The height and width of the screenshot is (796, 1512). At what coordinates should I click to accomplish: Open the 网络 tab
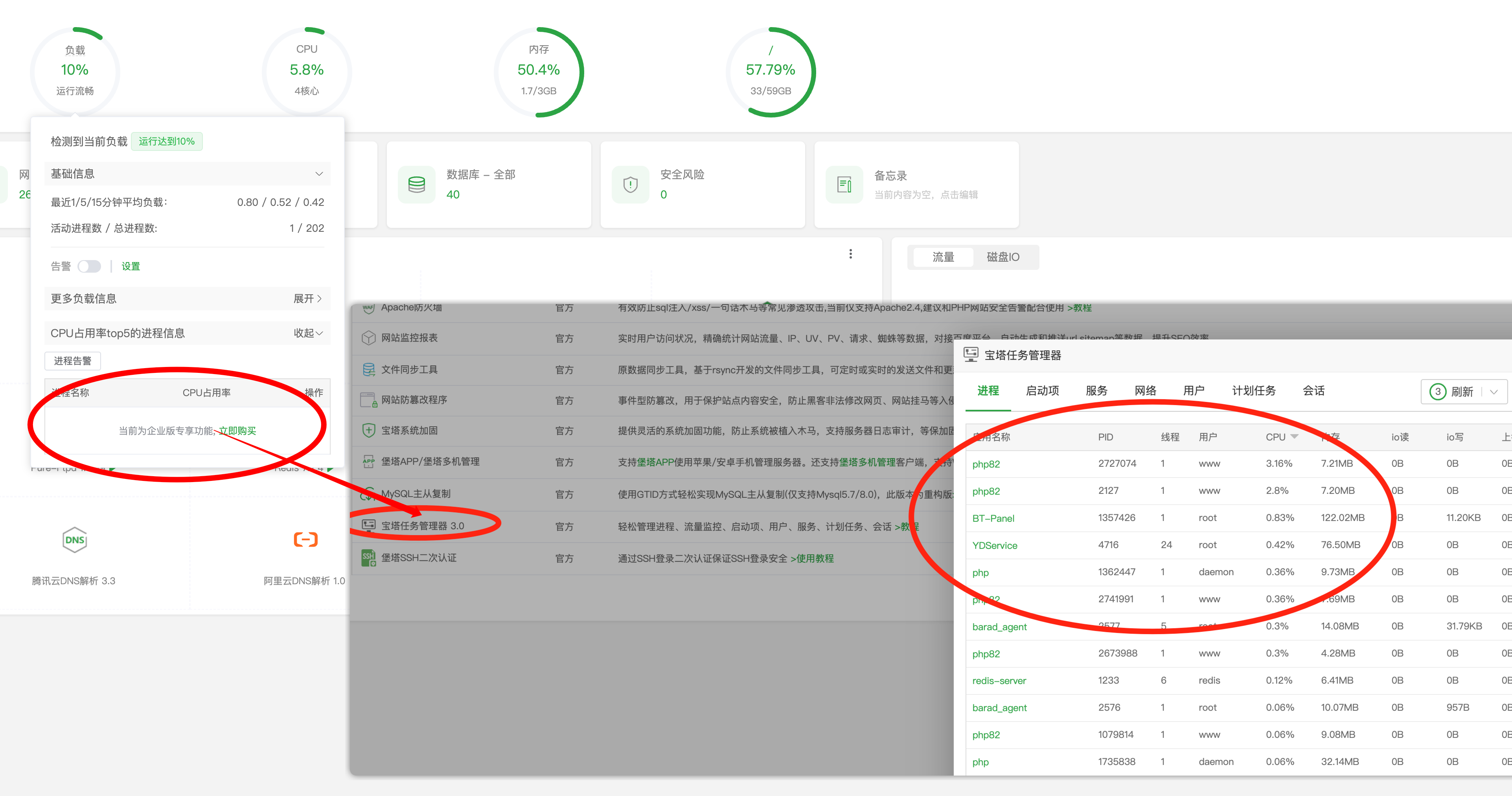(1145, 391)
